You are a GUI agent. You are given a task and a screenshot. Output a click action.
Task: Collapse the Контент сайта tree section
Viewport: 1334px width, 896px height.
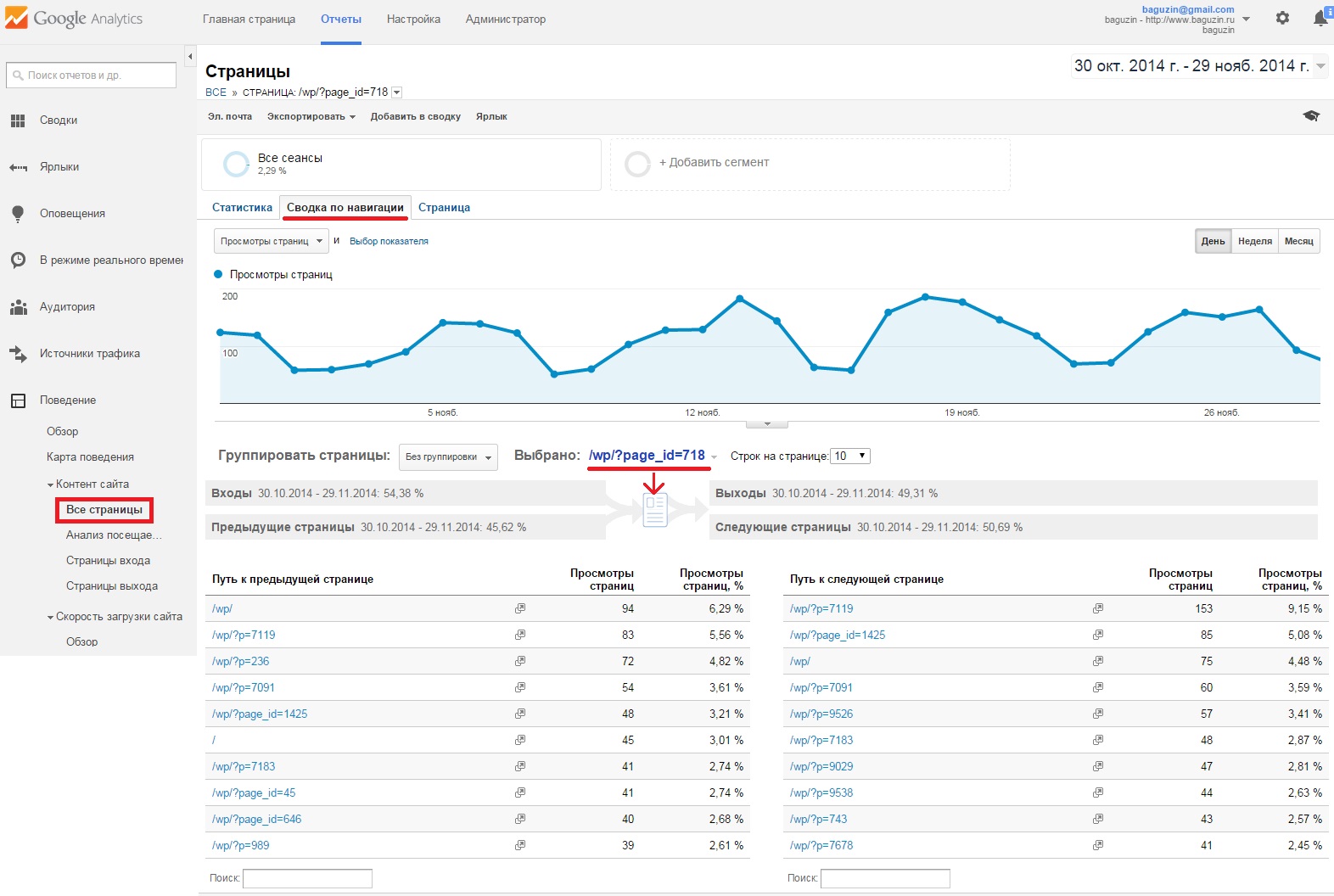point(50,484)
